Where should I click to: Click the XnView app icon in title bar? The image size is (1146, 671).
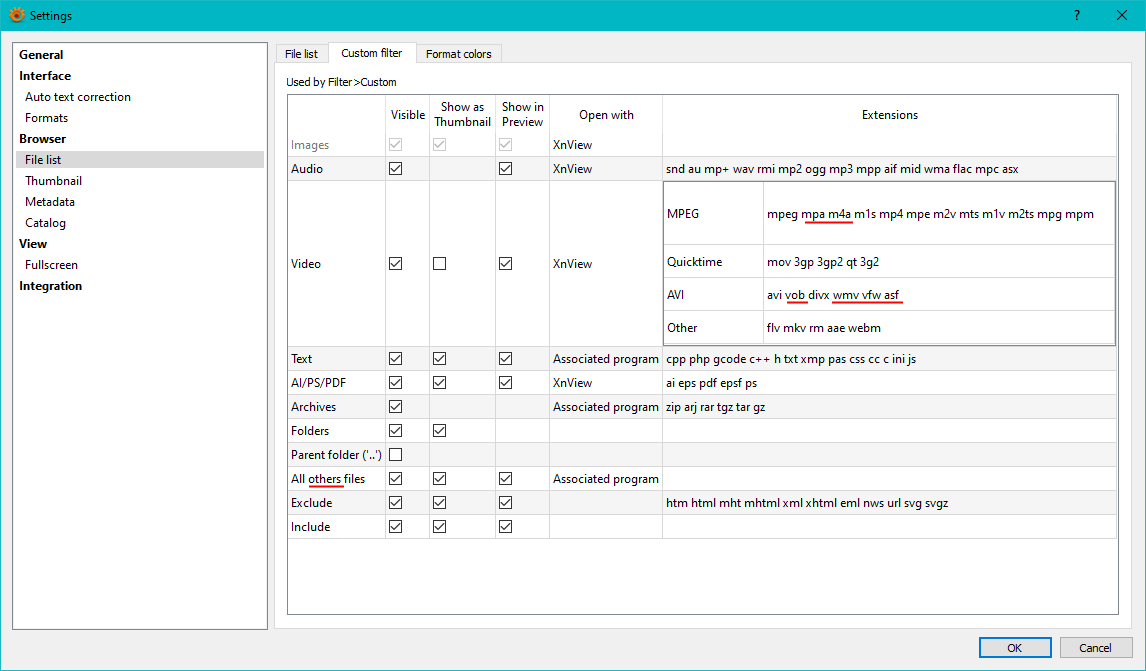[x=16, y=15]
